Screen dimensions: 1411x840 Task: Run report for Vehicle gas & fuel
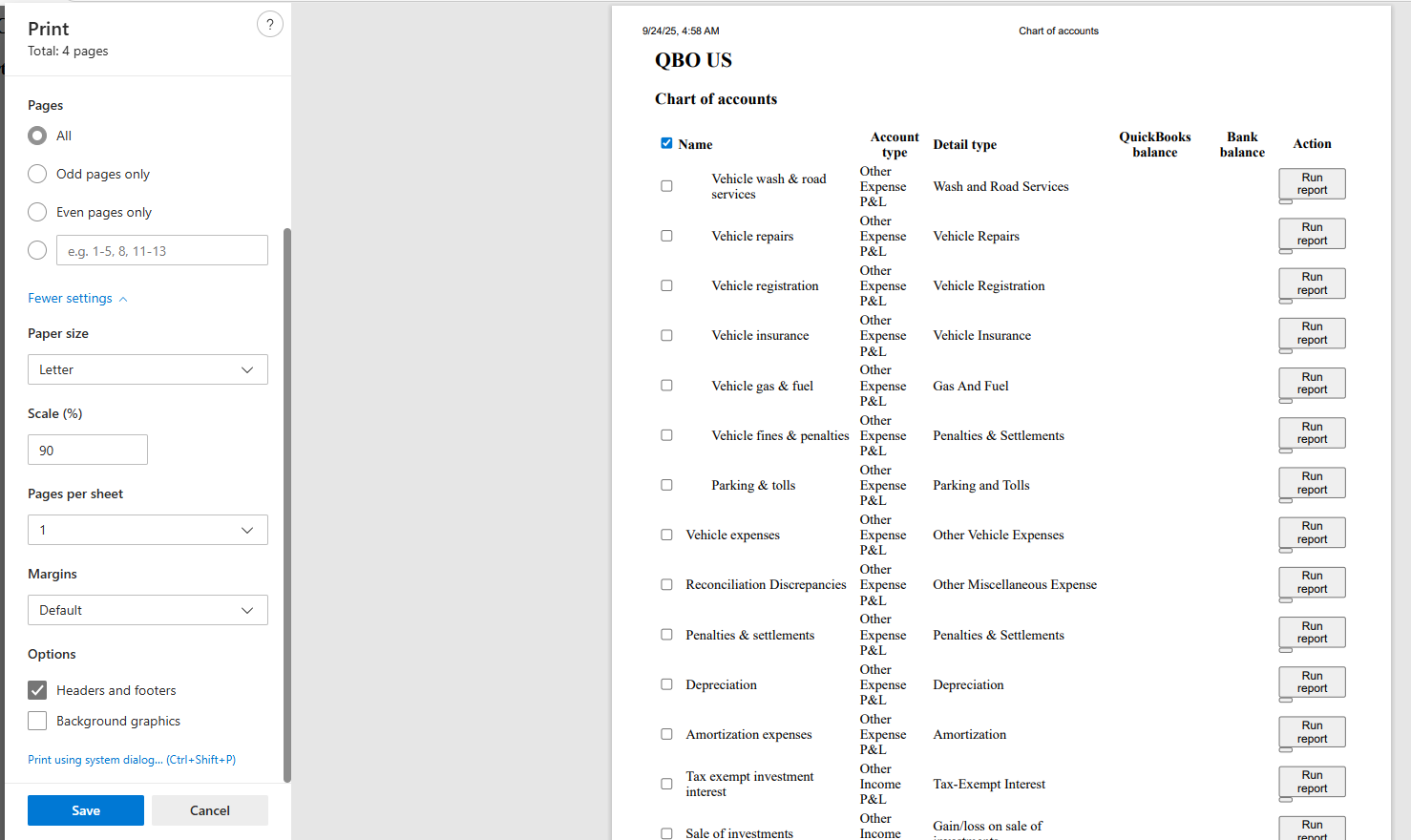click(1312, 383)
